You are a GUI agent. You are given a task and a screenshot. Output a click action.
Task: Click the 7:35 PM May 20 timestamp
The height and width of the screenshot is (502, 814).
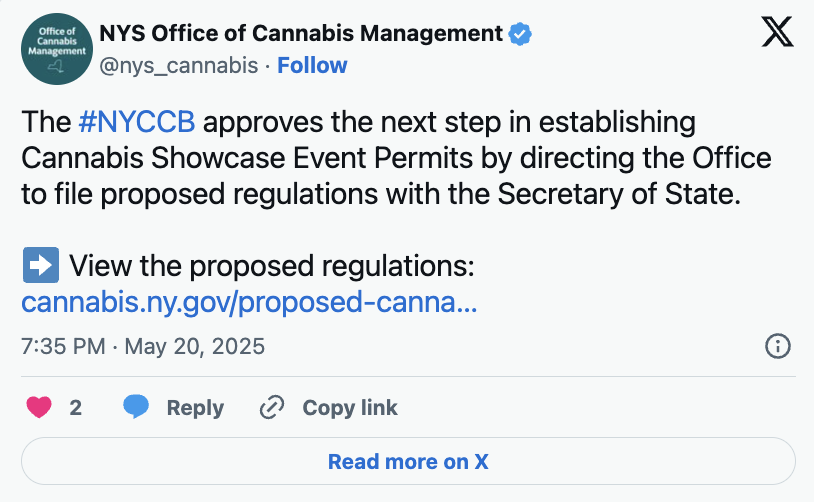(x=143, y=347)
